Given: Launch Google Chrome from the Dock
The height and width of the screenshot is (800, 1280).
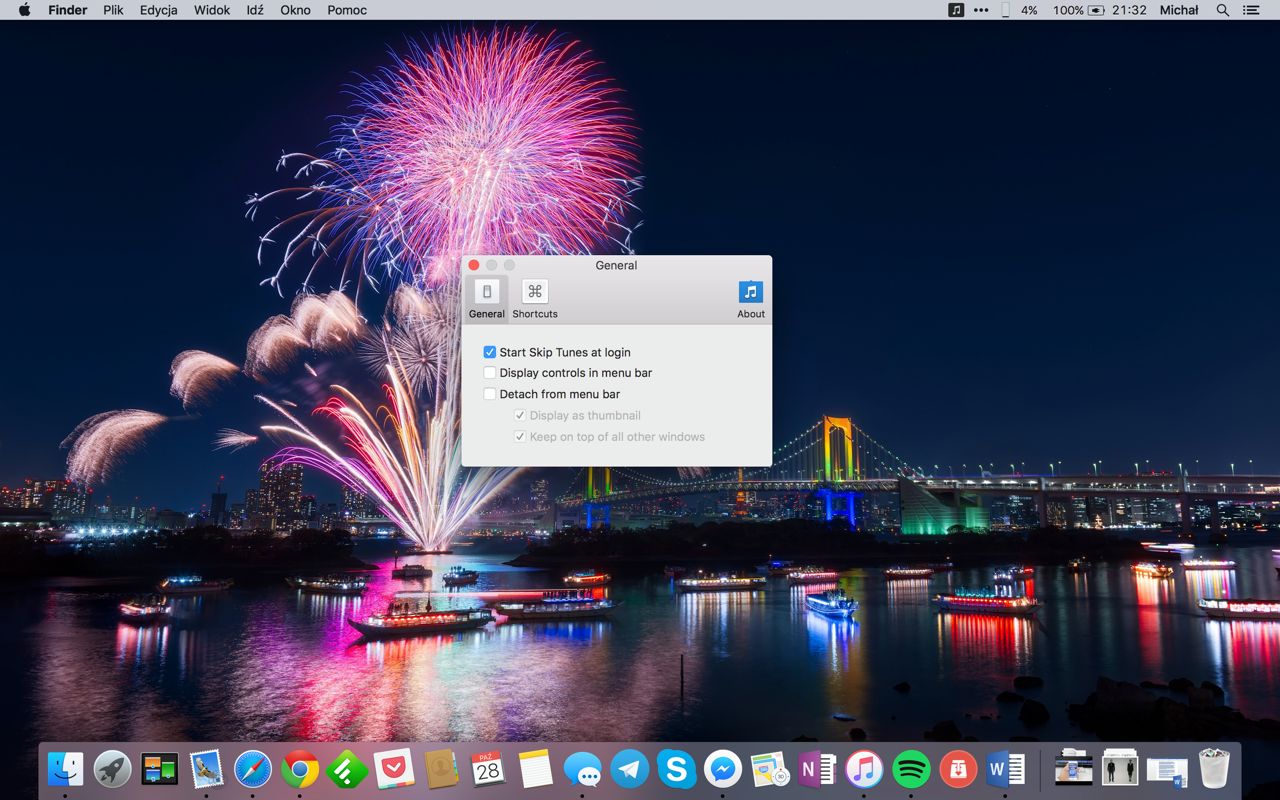Looking at the screenshot, I should (x=300, y=769).
